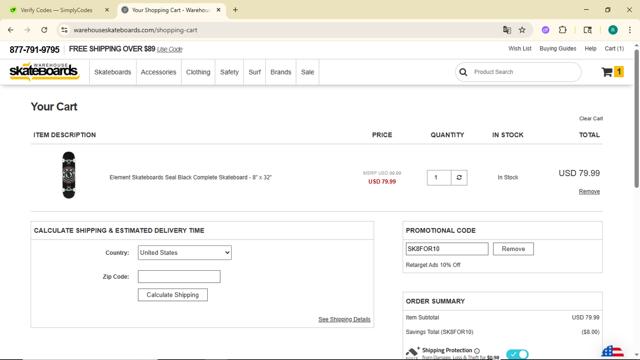This screenshot has height=360, width=640.
Task: Go forward with the browser forward arrow
Action: tap(27, 30)
